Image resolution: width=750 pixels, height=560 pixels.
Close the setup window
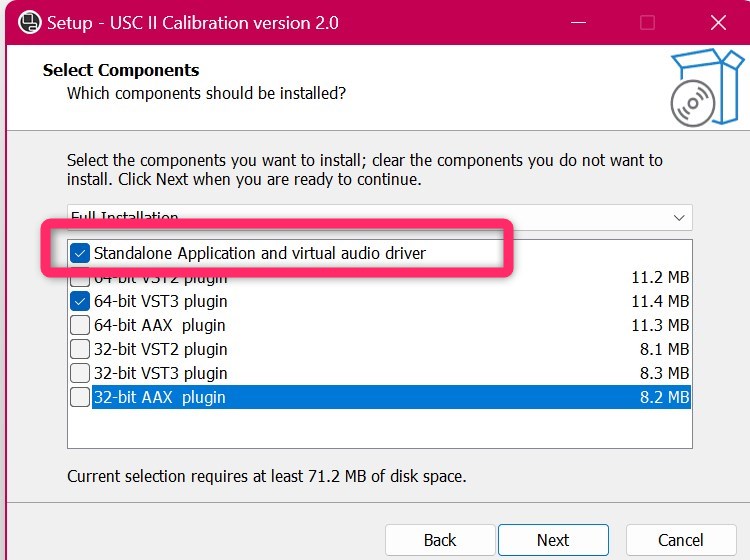(718, 22)
